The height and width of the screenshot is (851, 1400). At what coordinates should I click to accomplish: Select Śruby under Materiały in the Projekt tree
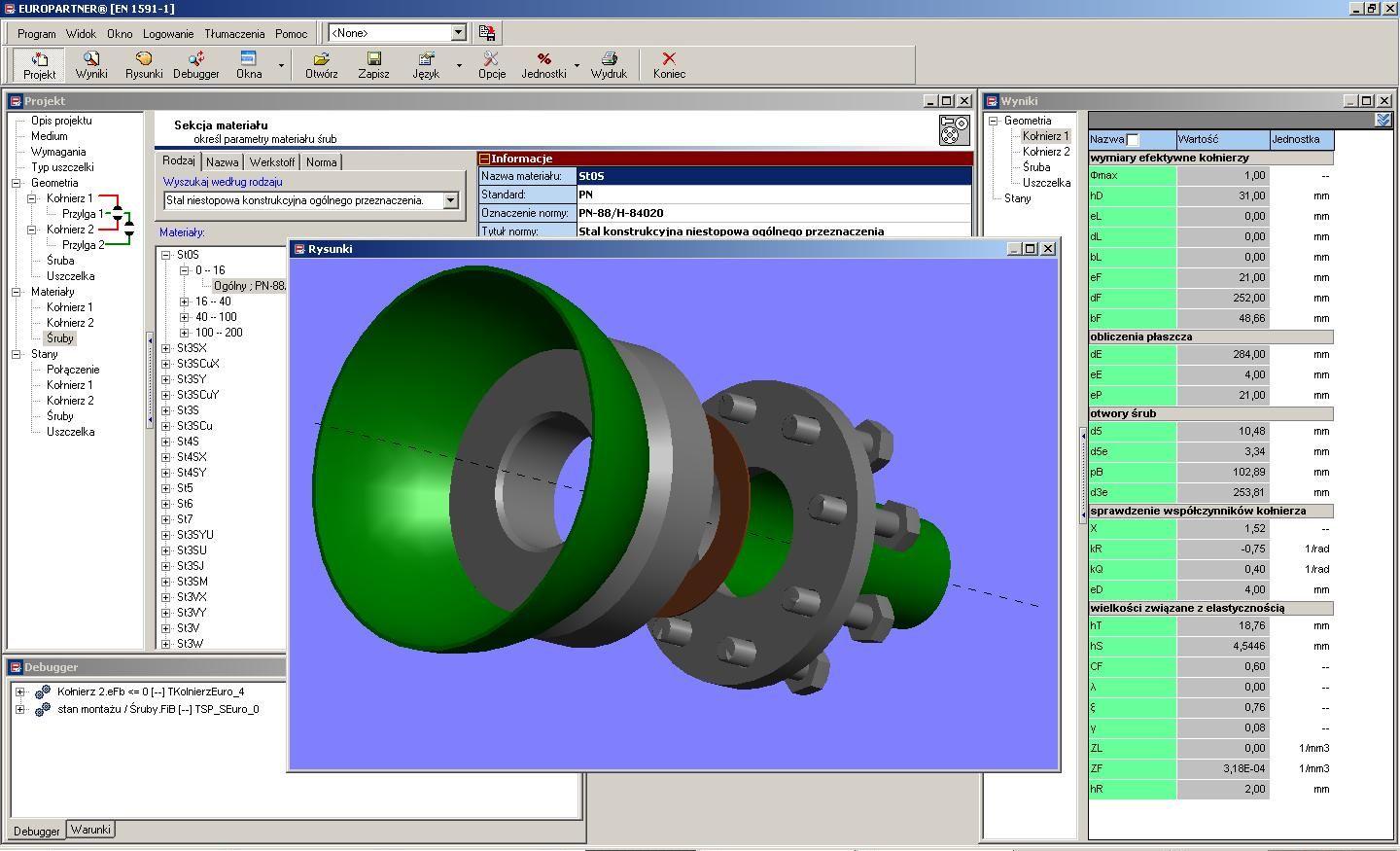60,338
